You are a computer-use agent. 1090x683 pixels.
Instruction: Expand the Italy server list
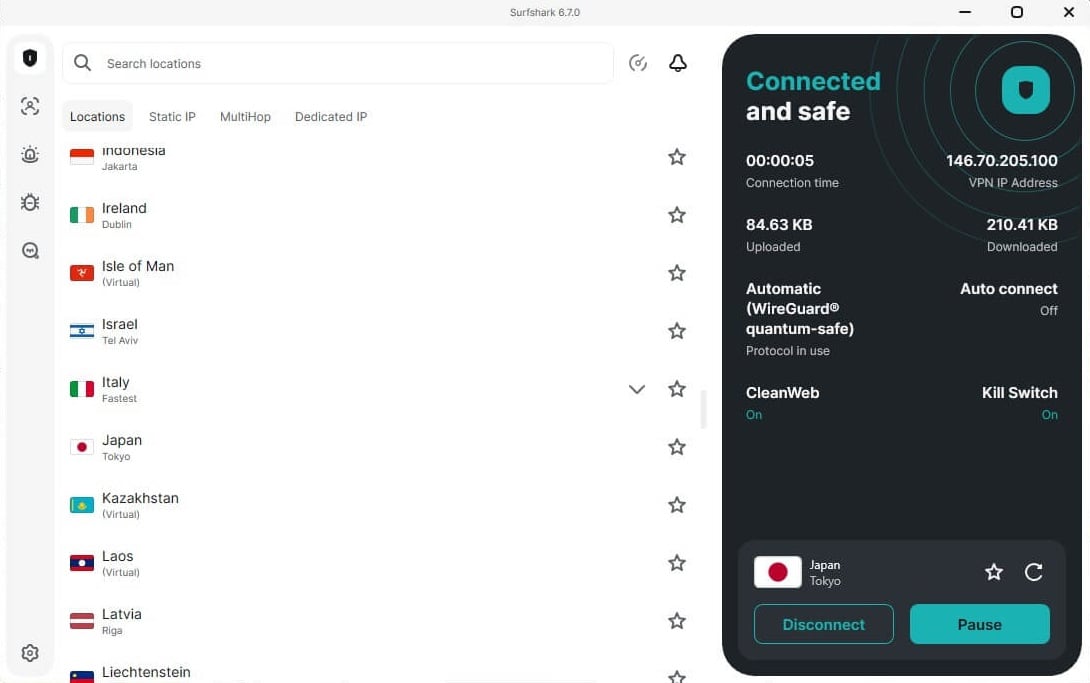(637, 389)
